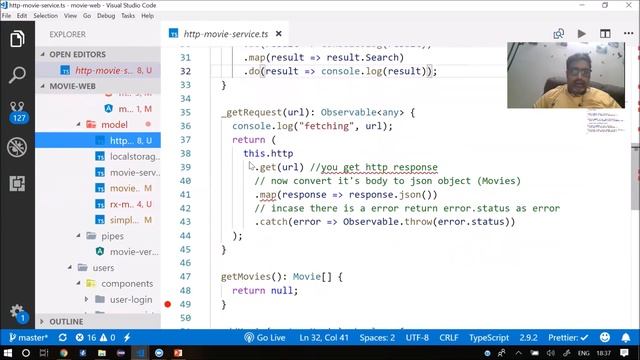The width and height of the screenshot is (640, 360).
Task: Open Source Control view with 127 changes
Action: click(x=18, y=112)
